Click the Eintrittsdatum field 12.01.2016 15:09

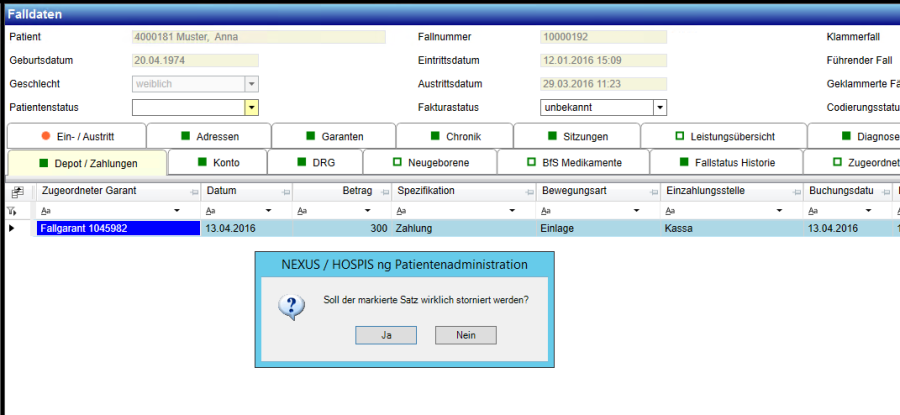tap(603, 60)
